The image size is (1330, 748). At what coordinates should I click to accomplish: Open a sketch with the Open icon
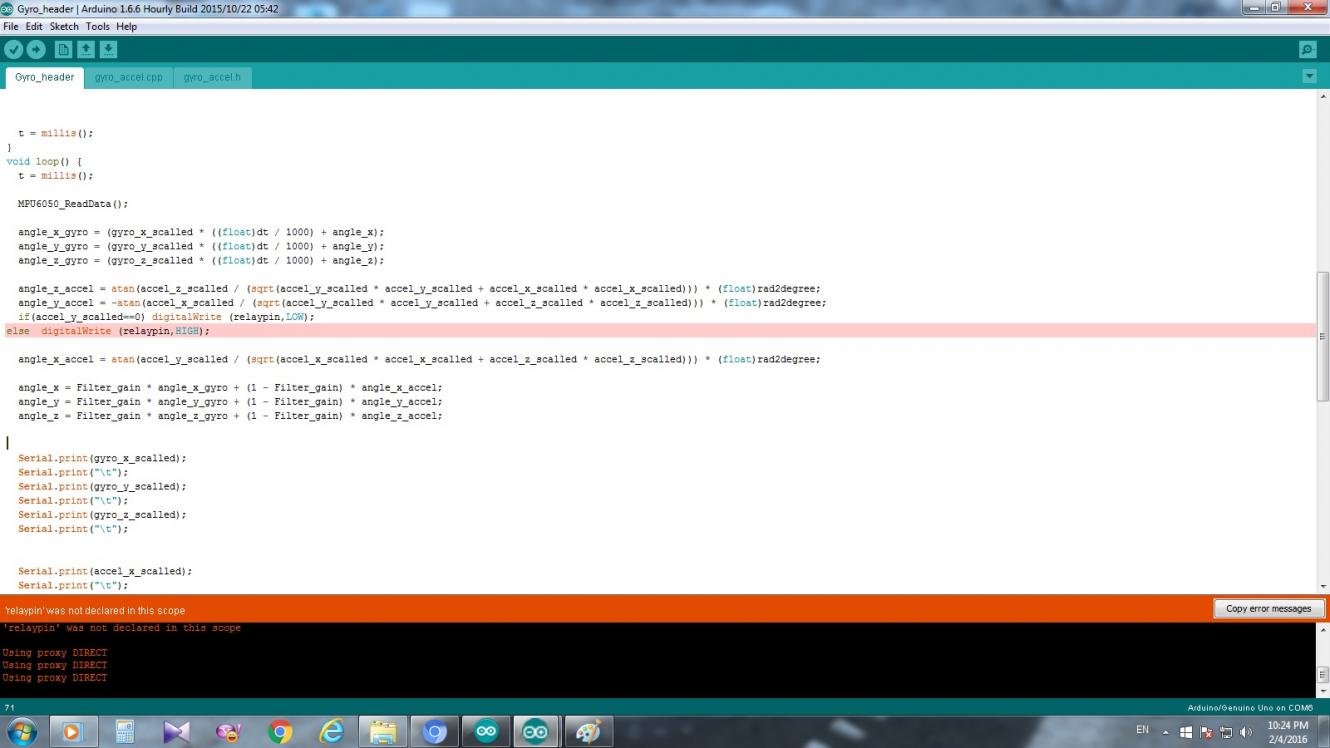[86, 49]
